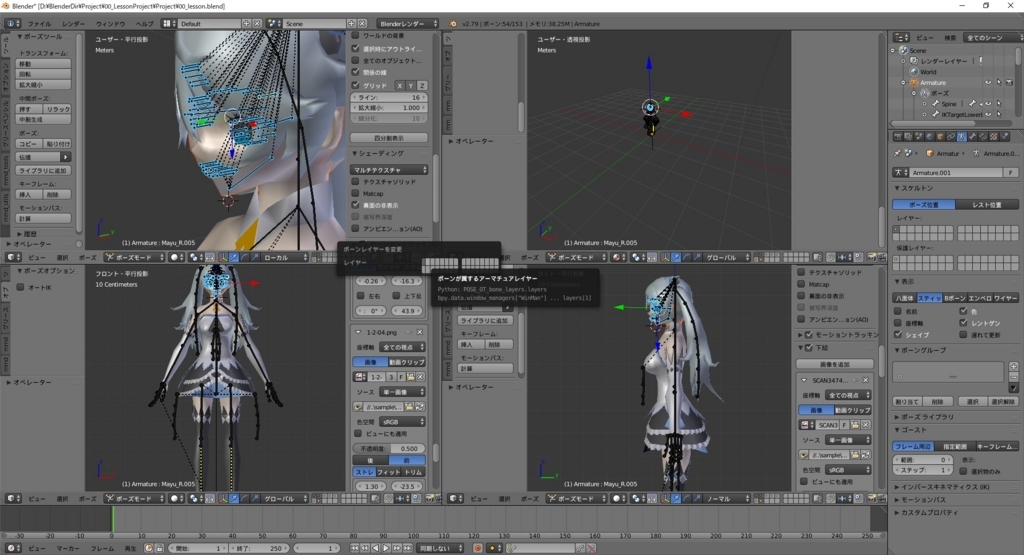
Task: Enable the オートIK checkbox
Action: point(20,287)
